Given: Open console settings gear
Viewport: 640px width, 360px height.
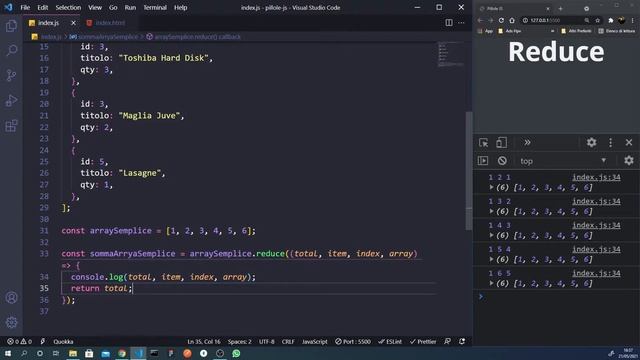Looking at the screenshot, I should click(629, 160).
